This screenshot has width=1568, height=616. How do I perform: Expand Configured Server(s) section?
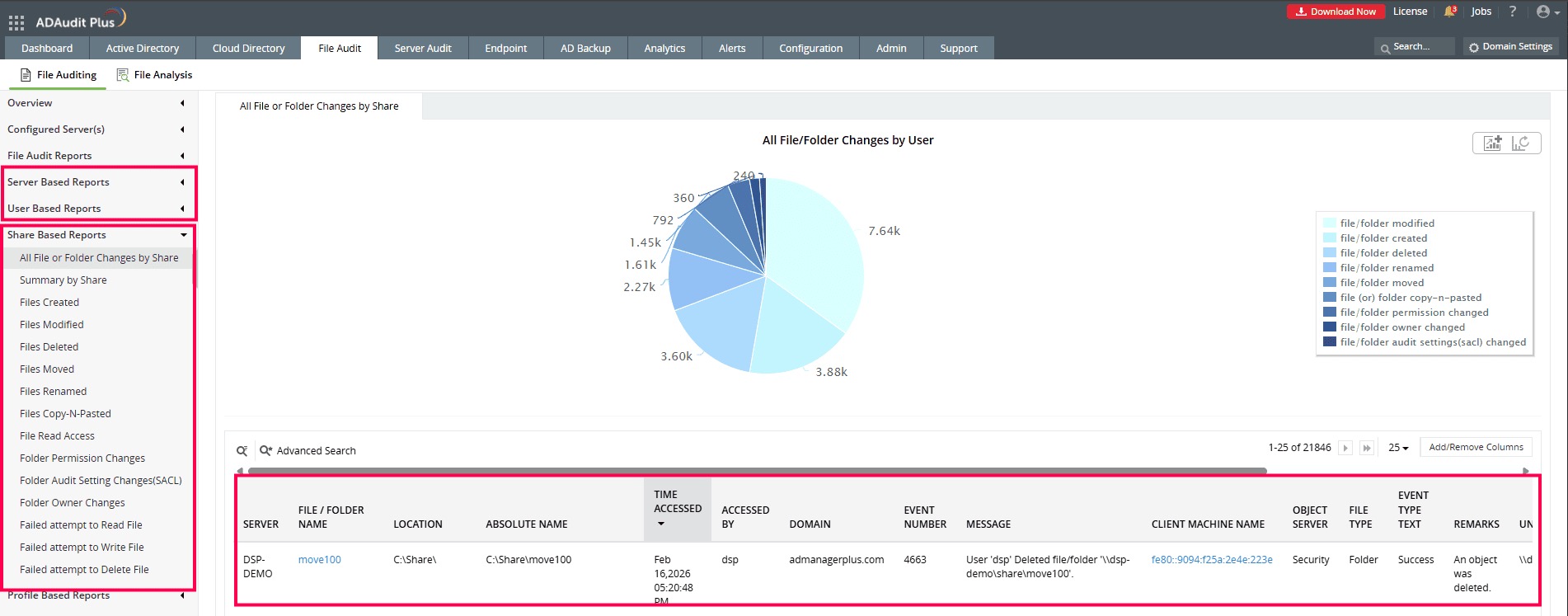(x=98, y=129)
